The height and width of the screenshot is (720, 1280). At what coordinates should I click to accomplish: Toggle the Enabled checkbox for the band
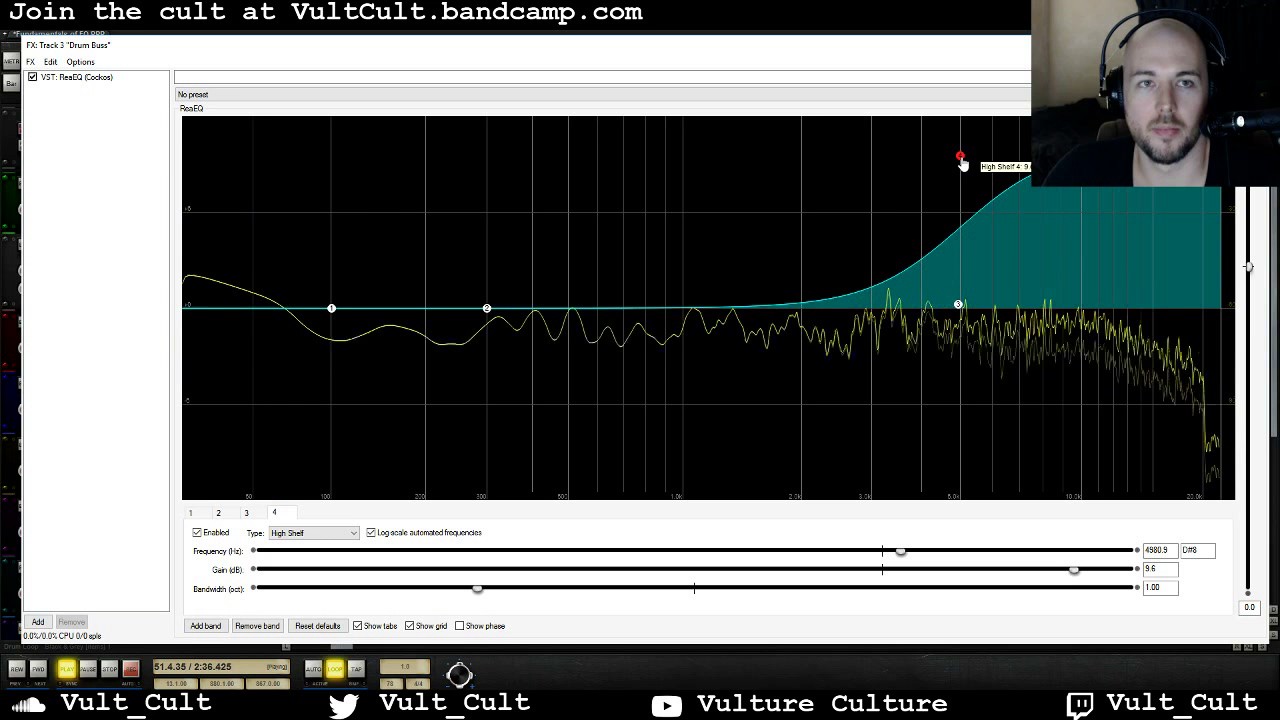[197, 533]
